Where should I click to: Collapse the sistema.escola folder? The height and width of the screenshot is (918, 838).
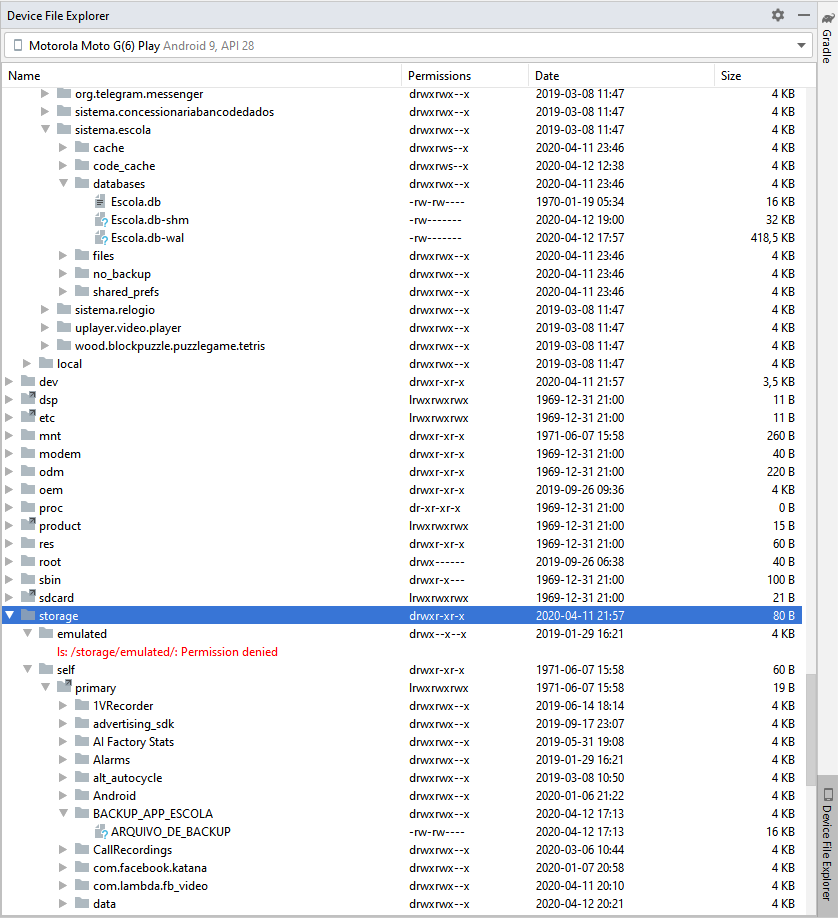tap(46, 129)
